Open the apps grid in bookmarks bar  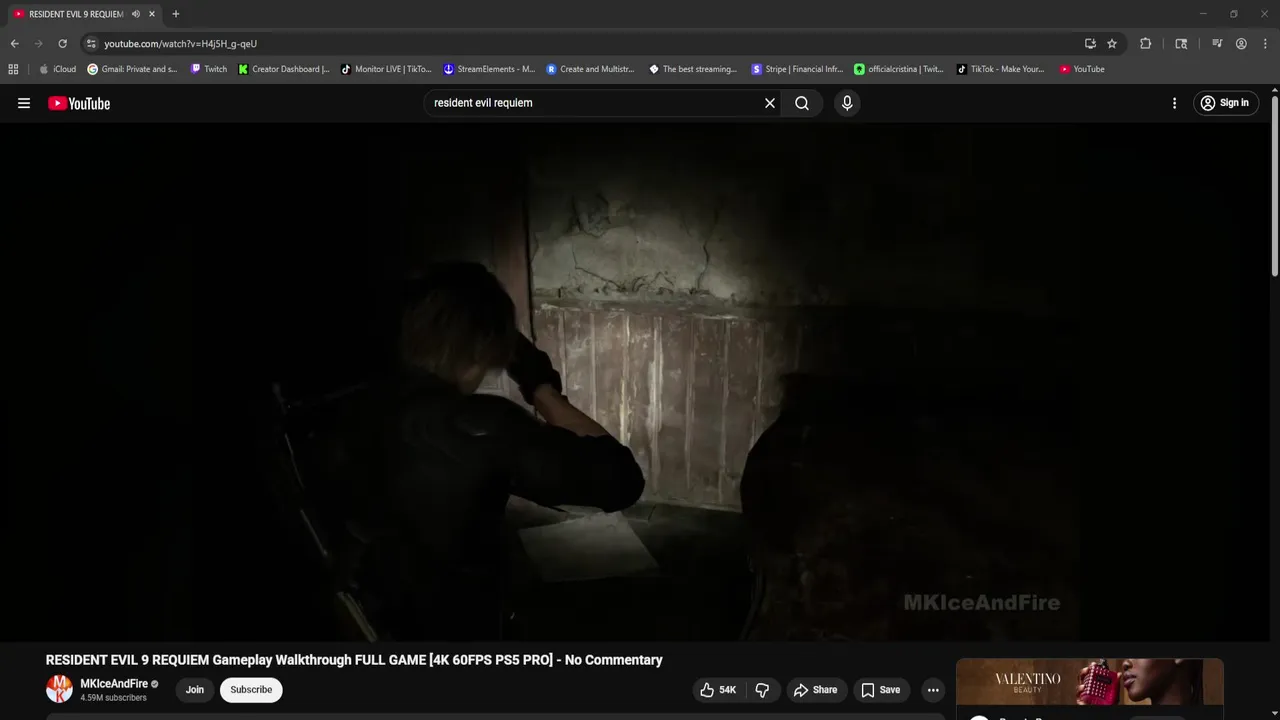click(x=13, y=69)
